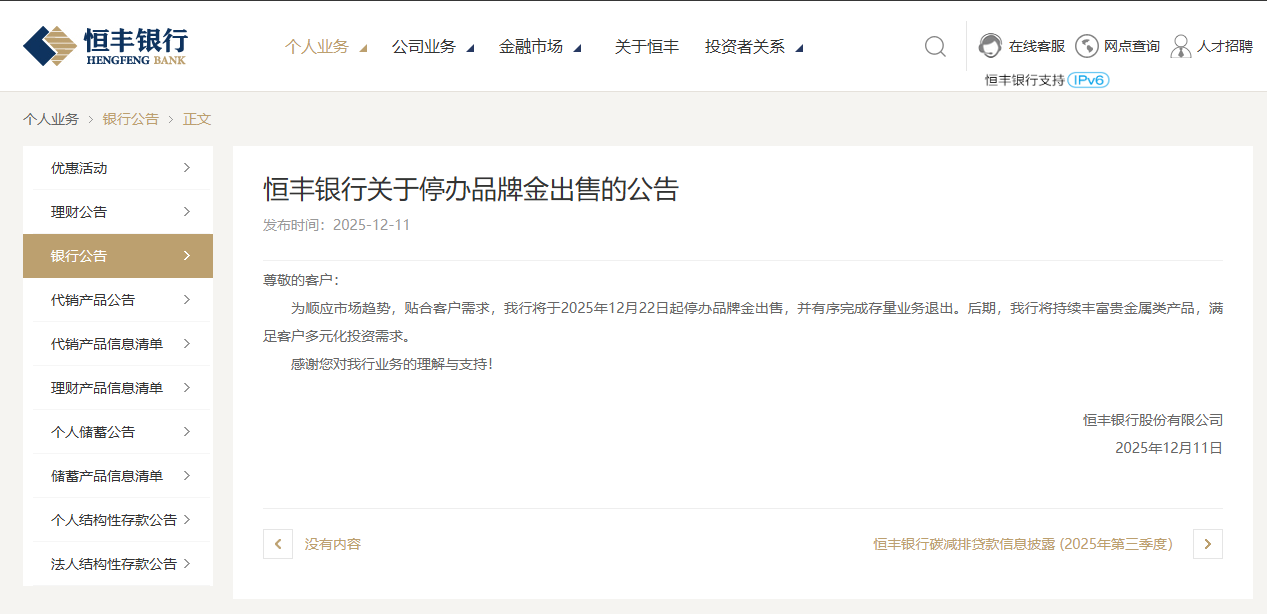Click the online customer service headset icon
The height and width of the screenshot is (614, 1267).
pyautogui.click(x=990, y=46)
